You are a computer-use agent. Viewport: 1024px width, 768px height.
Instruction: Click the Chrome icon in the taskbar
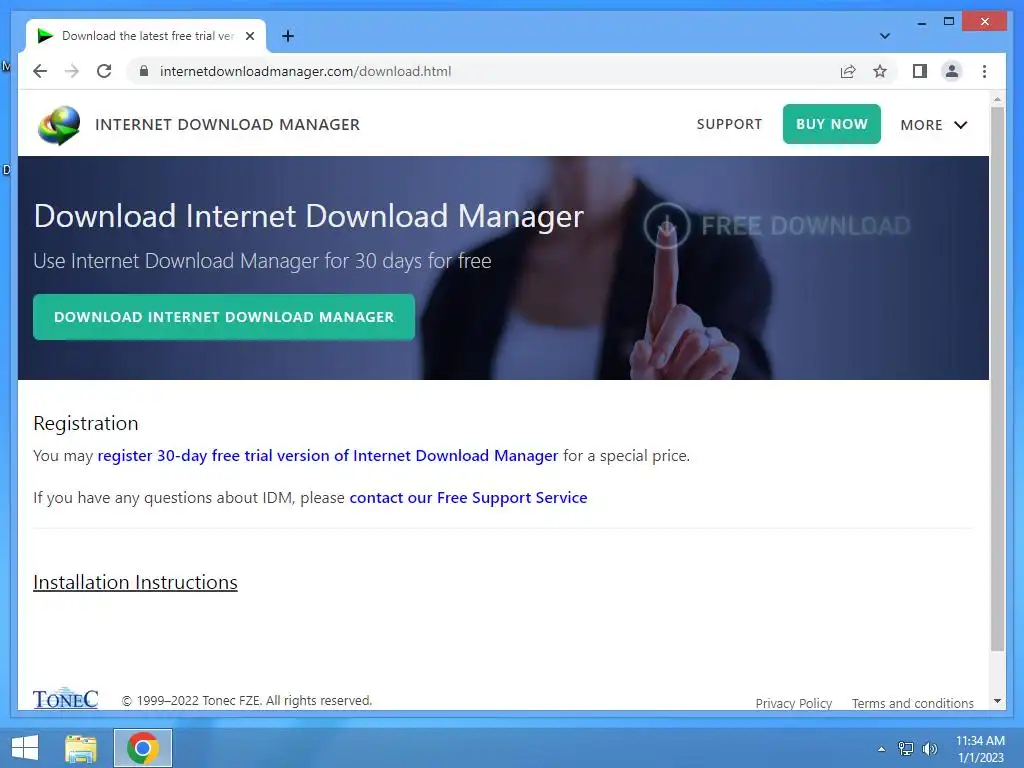(x=143, y=748)
